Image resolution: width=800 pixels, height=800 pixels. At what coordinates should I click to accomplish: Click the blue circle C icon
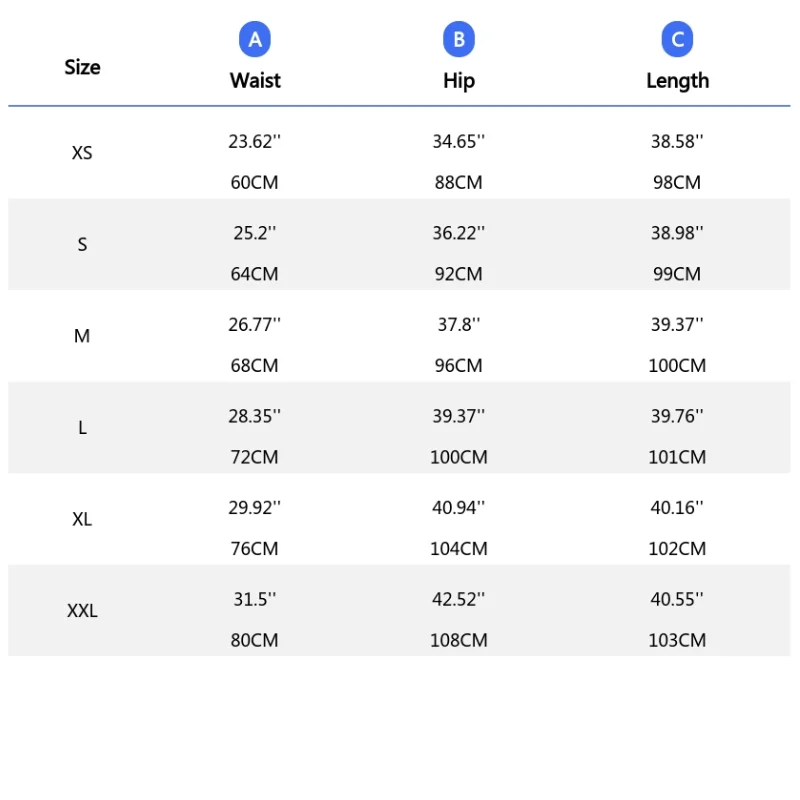[x=677, y=40]
